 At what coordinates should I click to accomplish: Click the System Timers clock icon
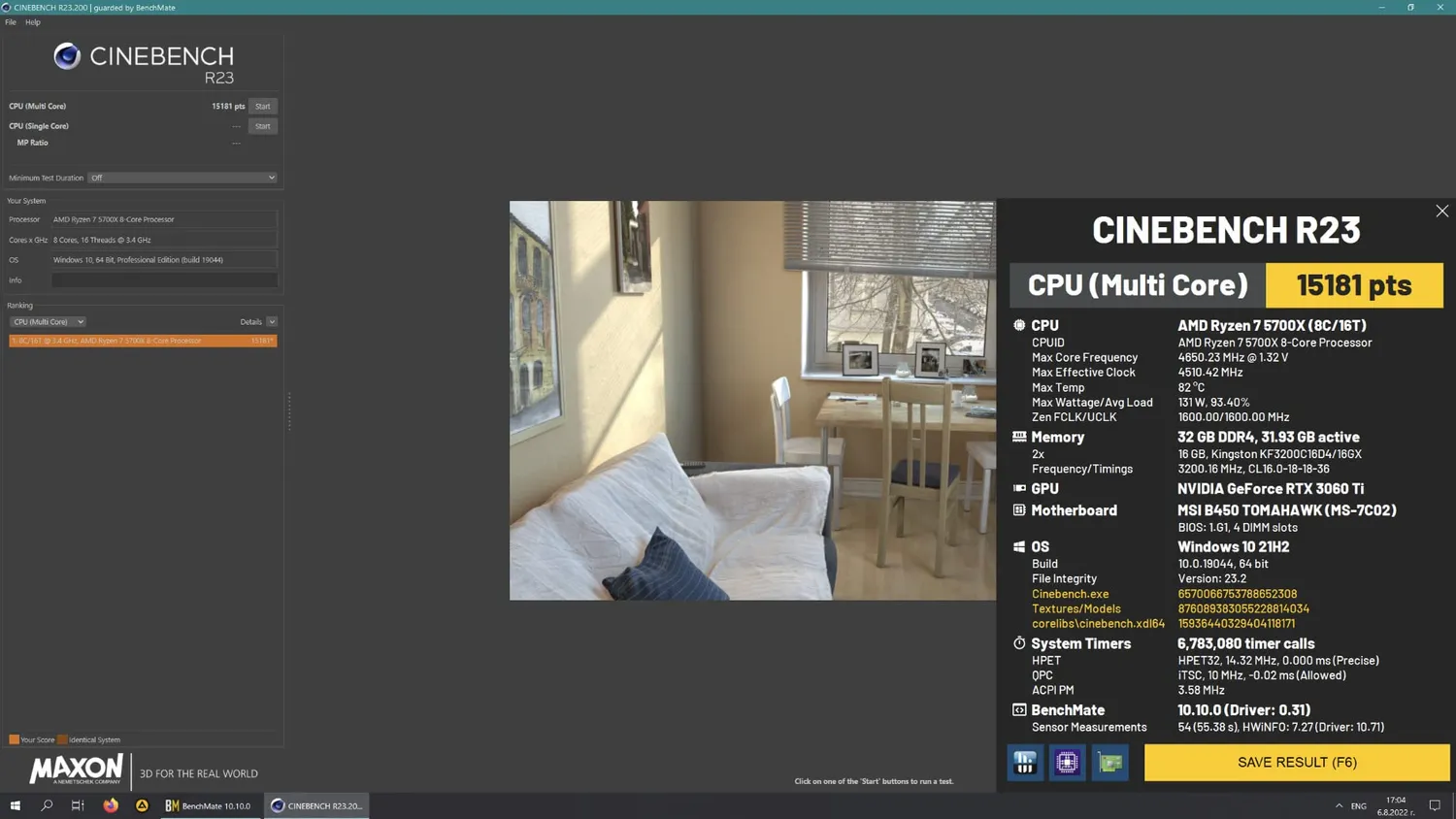pyautogui.click(x=1019, y=643)
